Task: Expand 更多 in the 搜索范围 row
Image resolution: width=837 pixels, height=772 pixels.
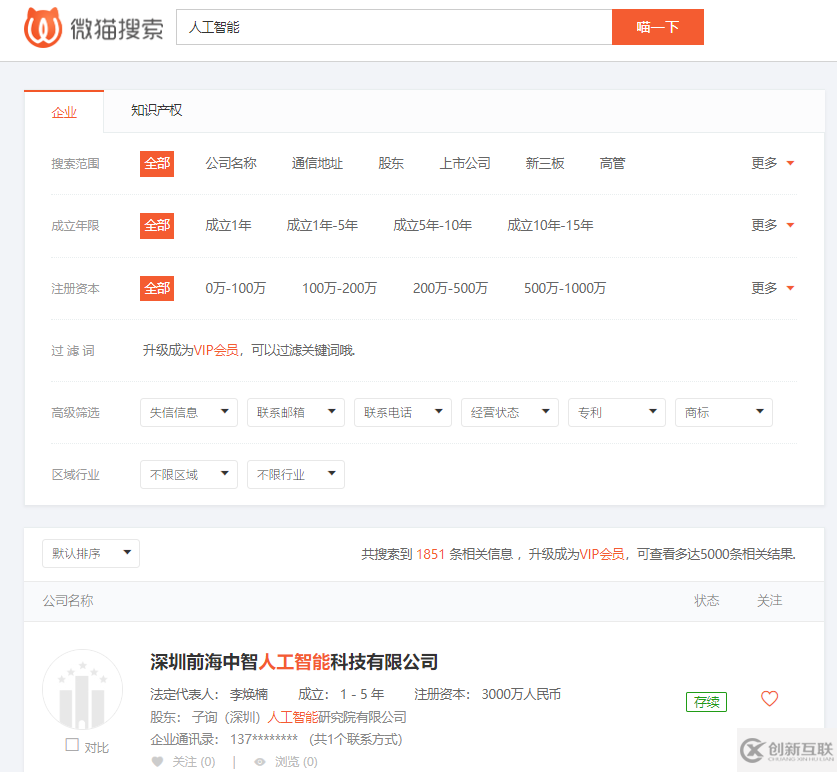Action: pos(772,163)
